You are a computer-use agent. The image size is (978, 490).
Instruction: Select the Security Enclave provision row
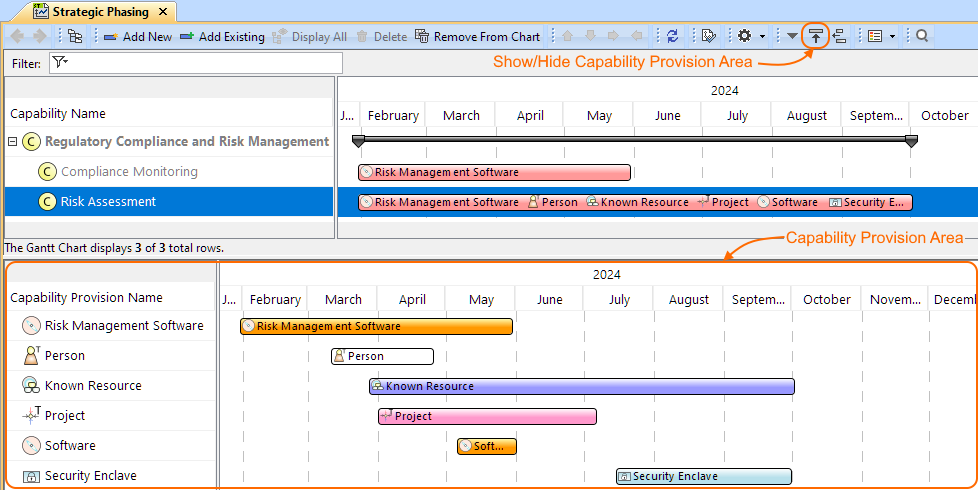coord(110,475)
